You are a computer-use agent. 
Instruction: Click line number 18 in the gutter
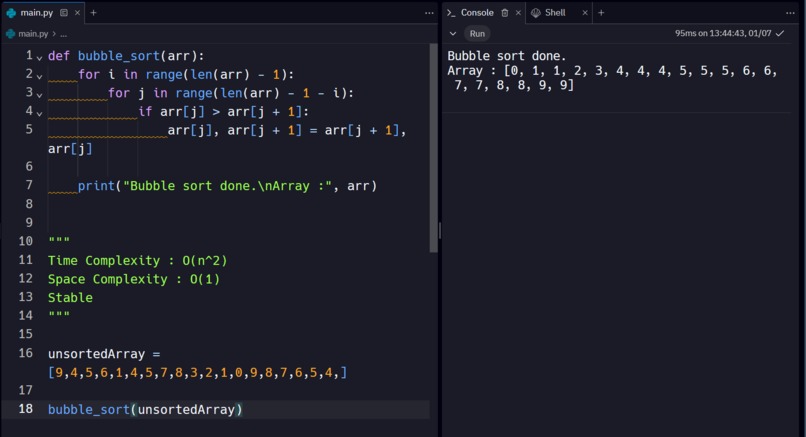(x=26, y=409)
